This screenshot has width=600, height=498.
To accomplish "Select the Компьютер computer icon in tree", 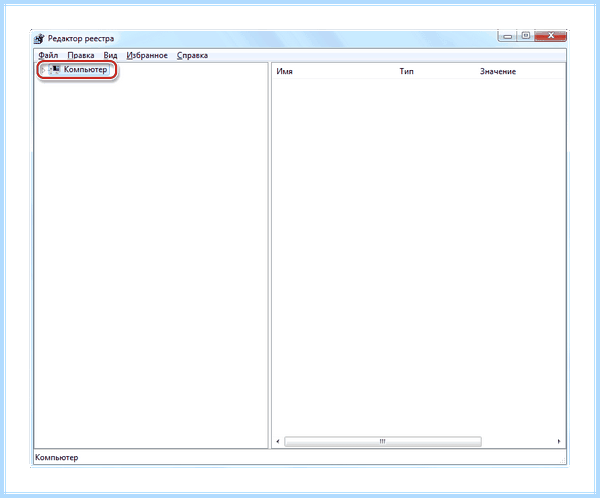I will pos(55,69).
